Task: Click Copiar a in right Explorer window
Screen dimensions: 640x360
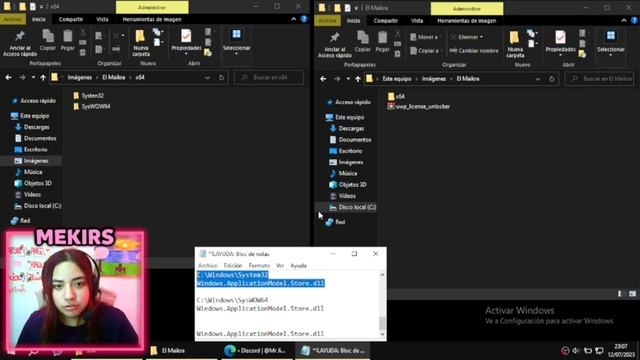Action: pyautogui.click(x=425, y=51)
